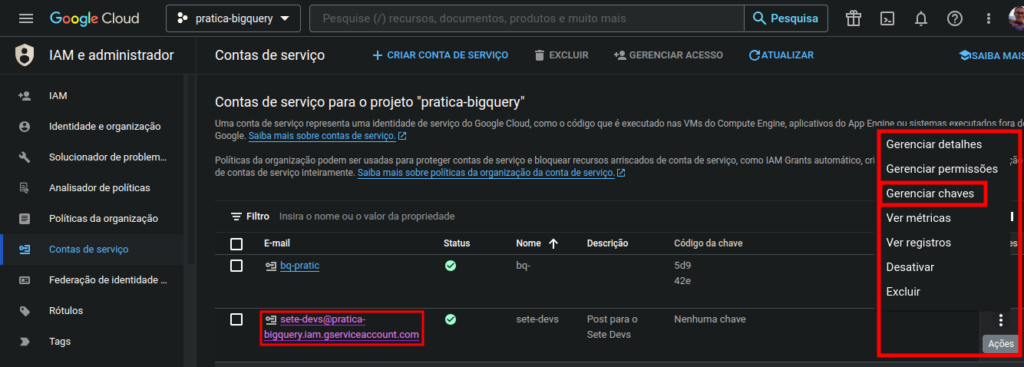Screen dimensions: 1024x367
Task: Open the bq-pratic service account link
Action: click(300, 266)
